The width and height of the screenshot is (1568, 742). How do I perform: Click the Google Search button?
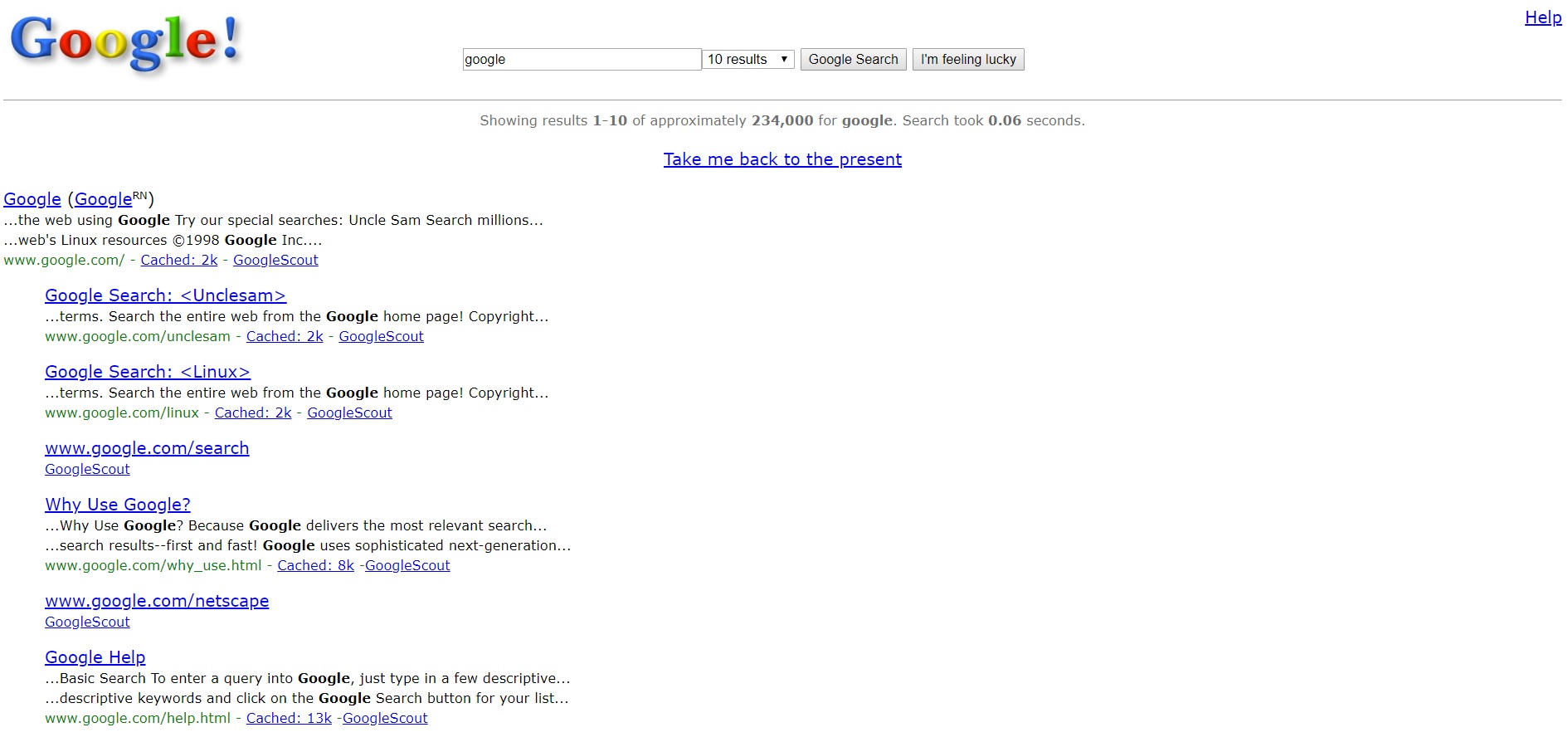point(853,59)
